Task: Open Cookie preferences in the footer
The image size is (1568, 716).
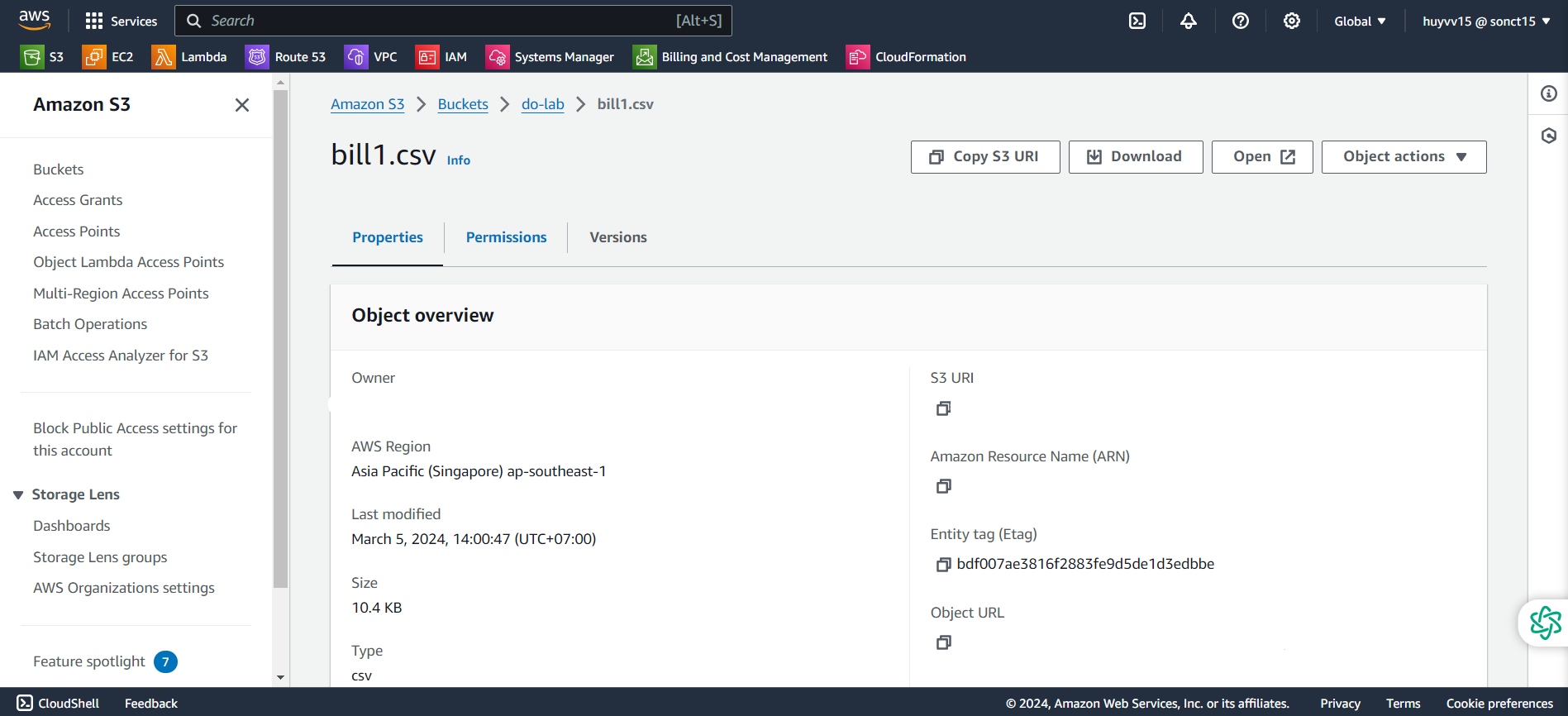Action: tap(1499, 704)
